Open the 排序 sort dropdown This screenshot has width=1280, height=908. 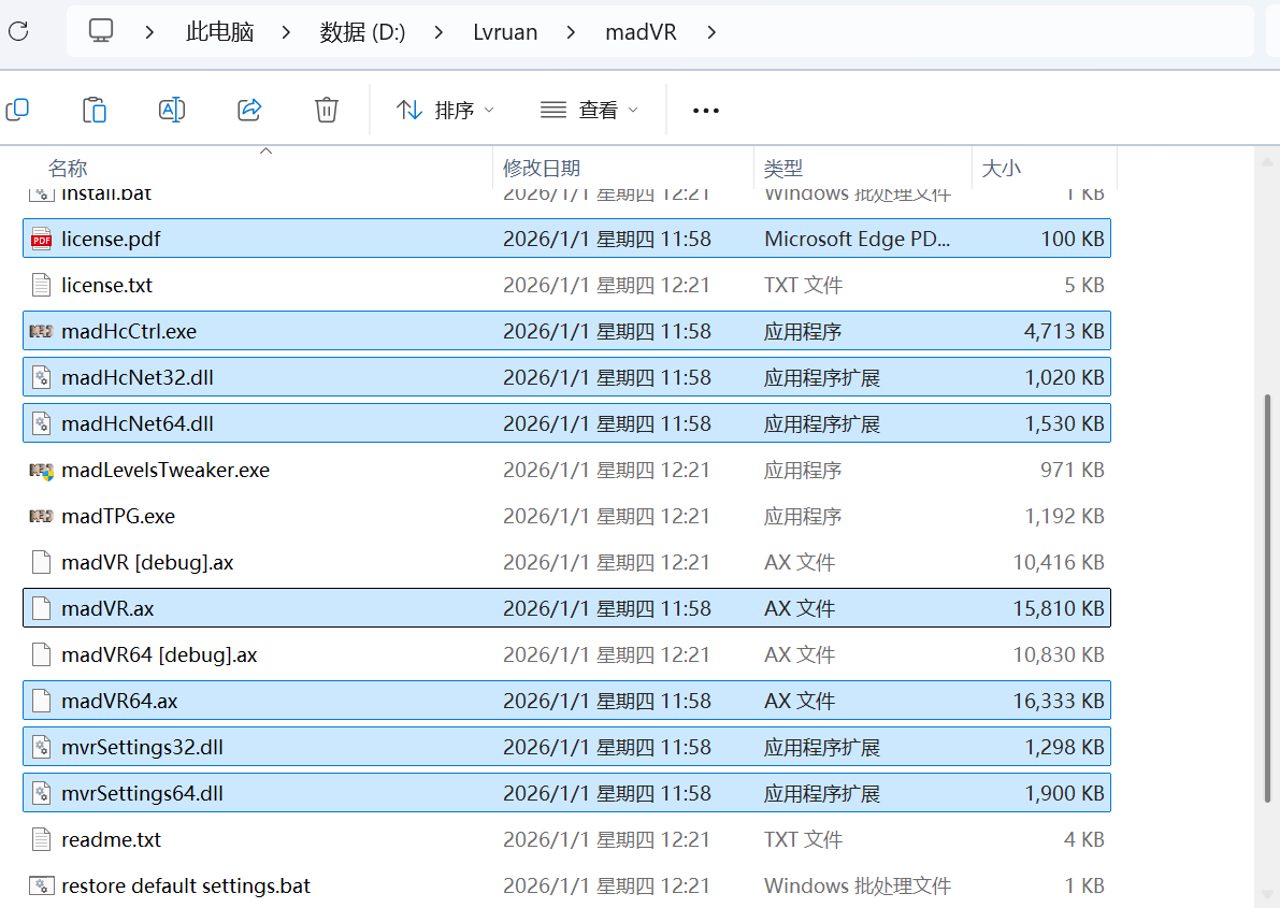point(445,110)
